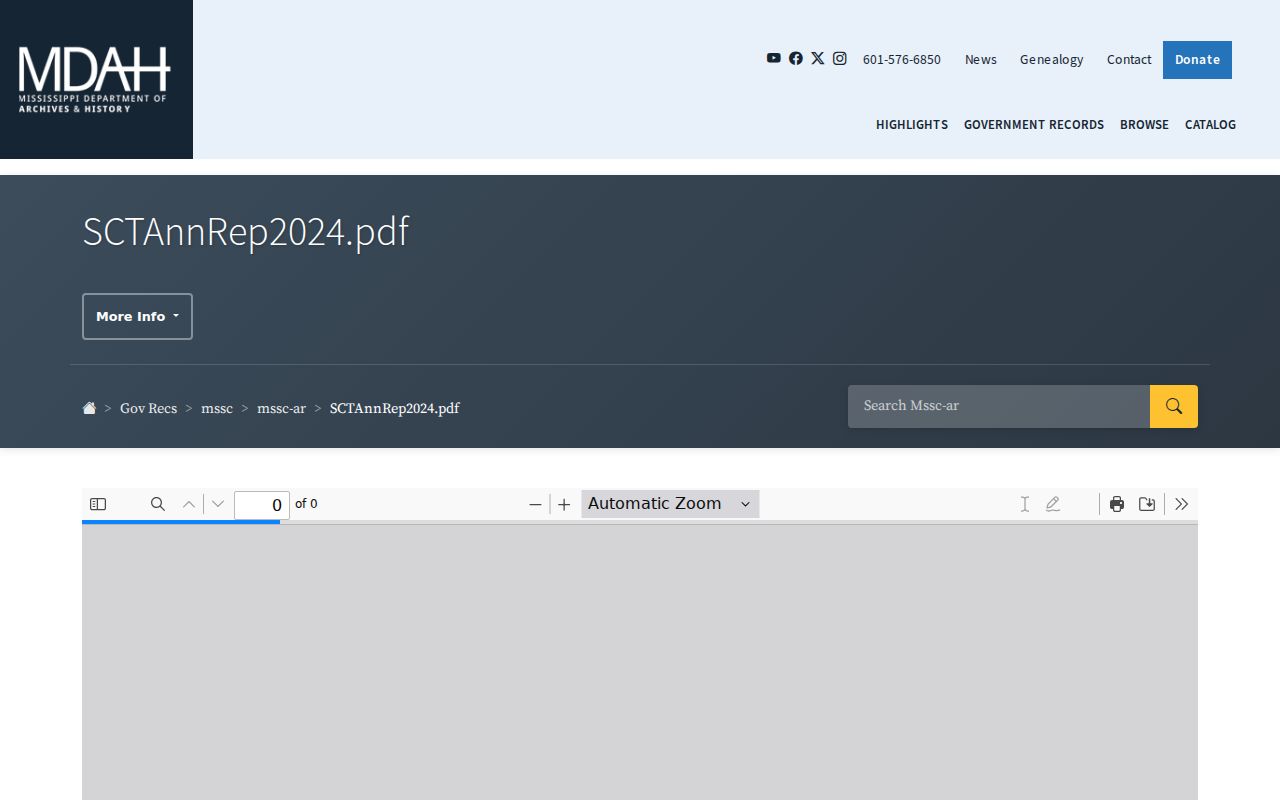
Task: Open the MDAH YouTube channel icon
Action: 773,58
